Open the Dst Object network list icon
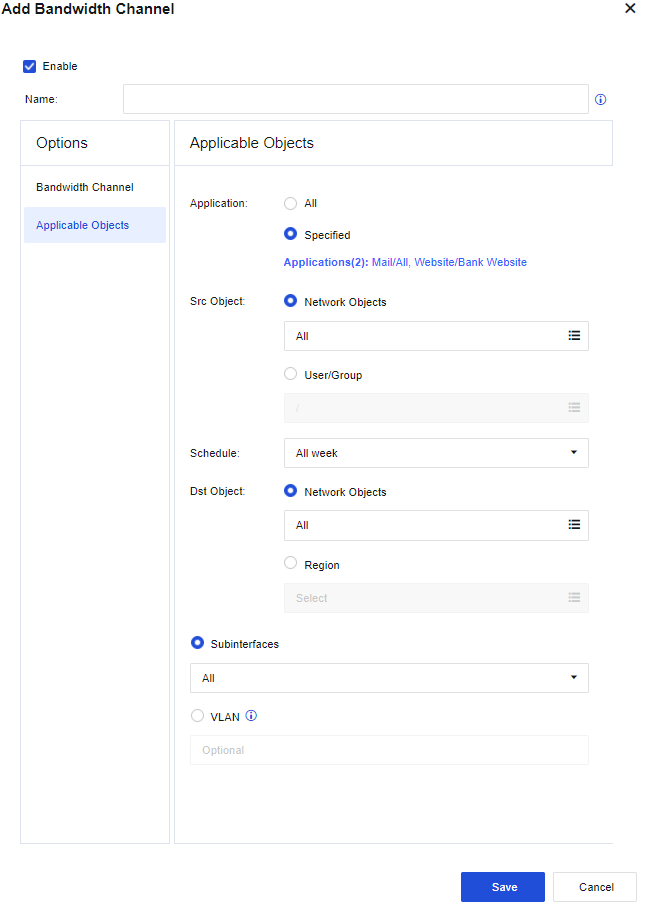The height and width of the screenshot is (907, 645). (x=574, y=525)
